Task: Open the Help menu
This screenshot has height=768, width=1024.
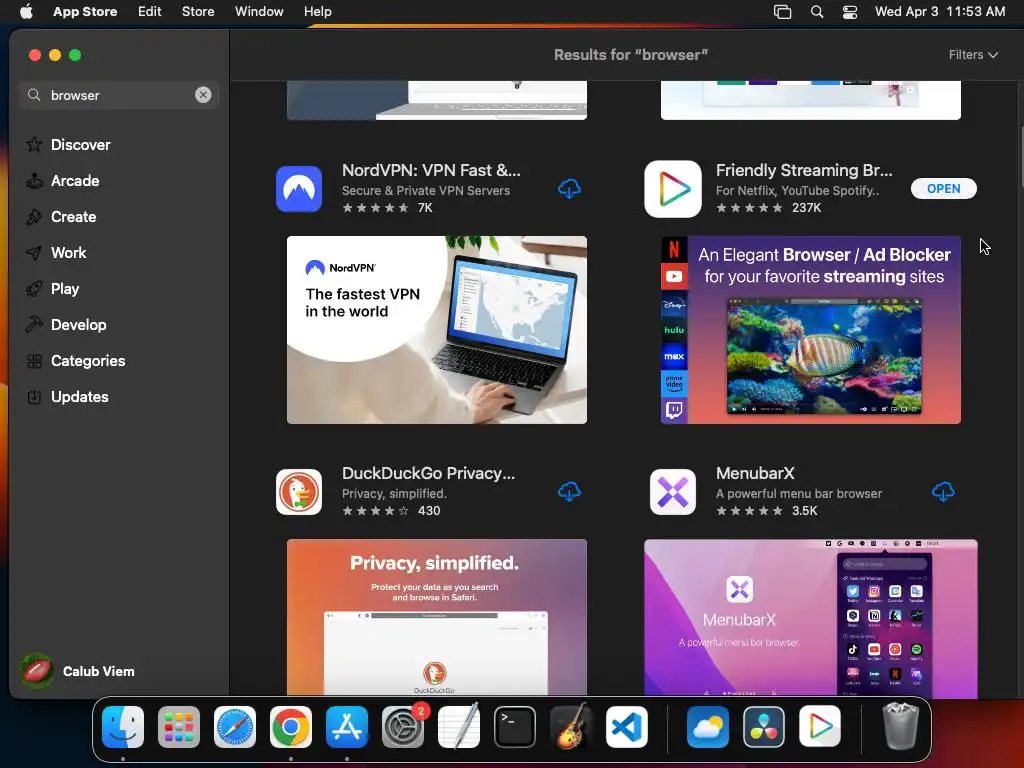Action: 317,11
